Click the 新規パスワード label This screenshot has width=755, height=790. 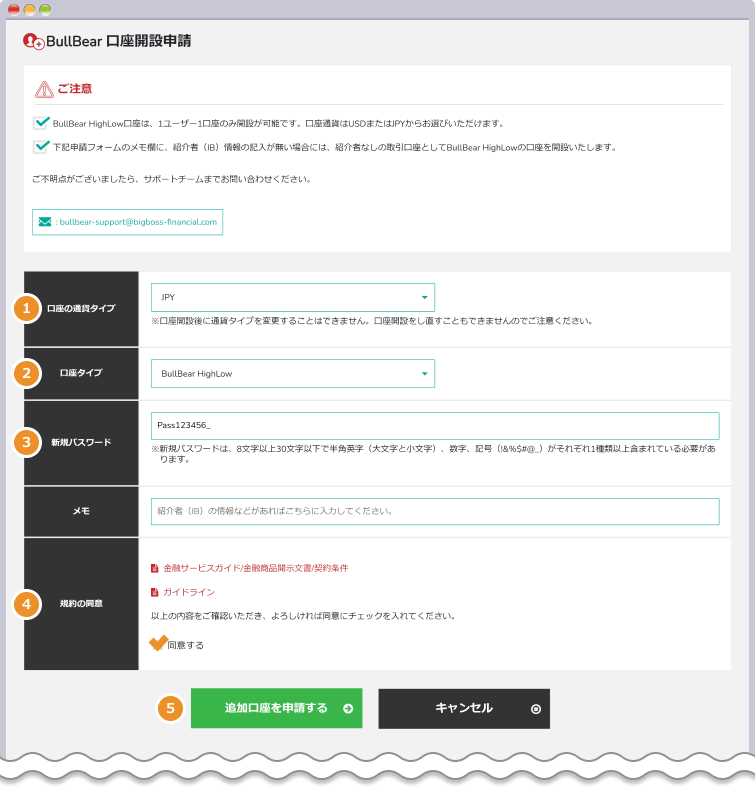(81, 442)
